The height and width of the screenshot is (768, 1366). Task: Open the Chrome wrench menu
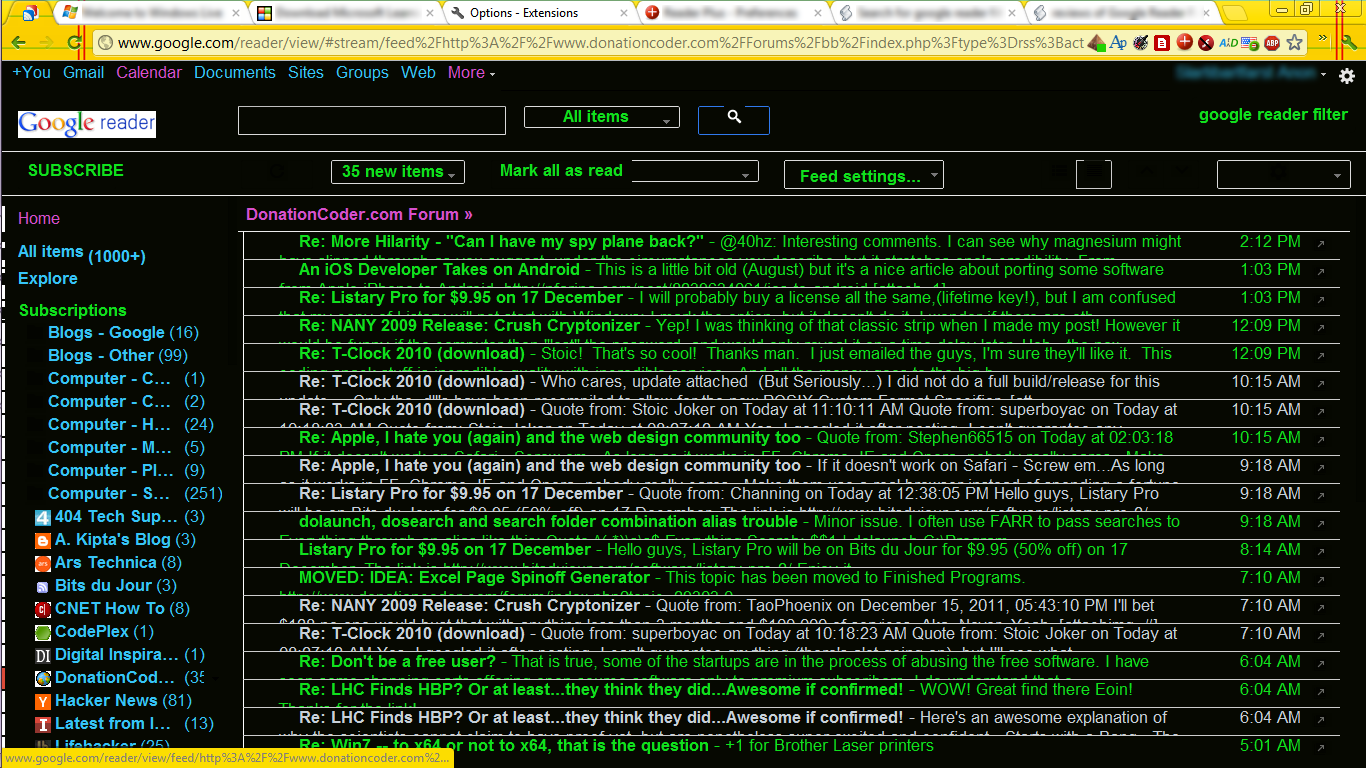tap(1349, 43)
